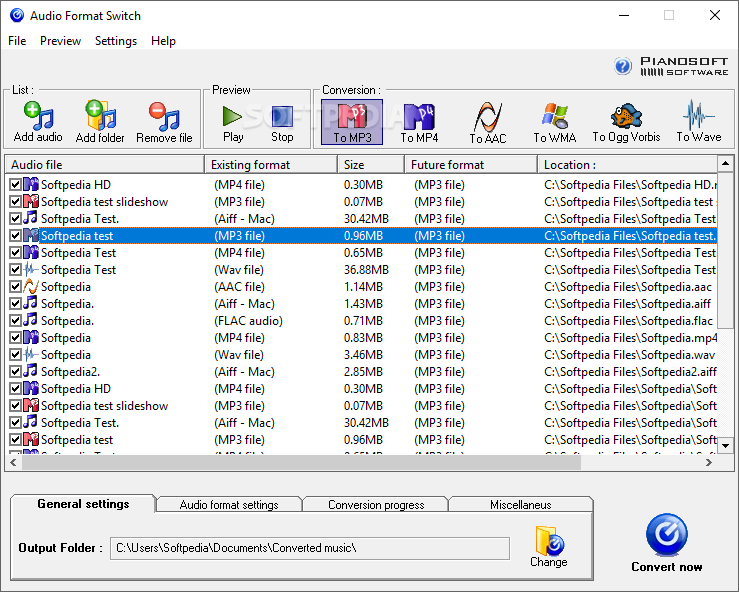
Task: Toggle checkbox of Softpedia Test 36.88MB Wav row
Action: click(x=15, y=269)
